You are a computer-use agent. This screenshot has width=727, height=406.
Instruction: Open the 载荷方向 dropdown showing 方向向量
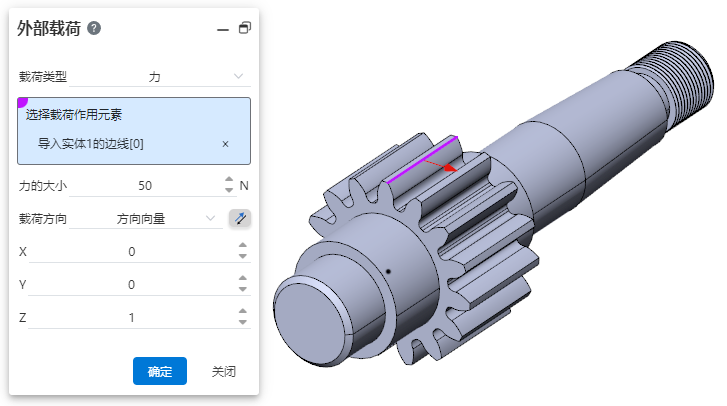point(146,218)
